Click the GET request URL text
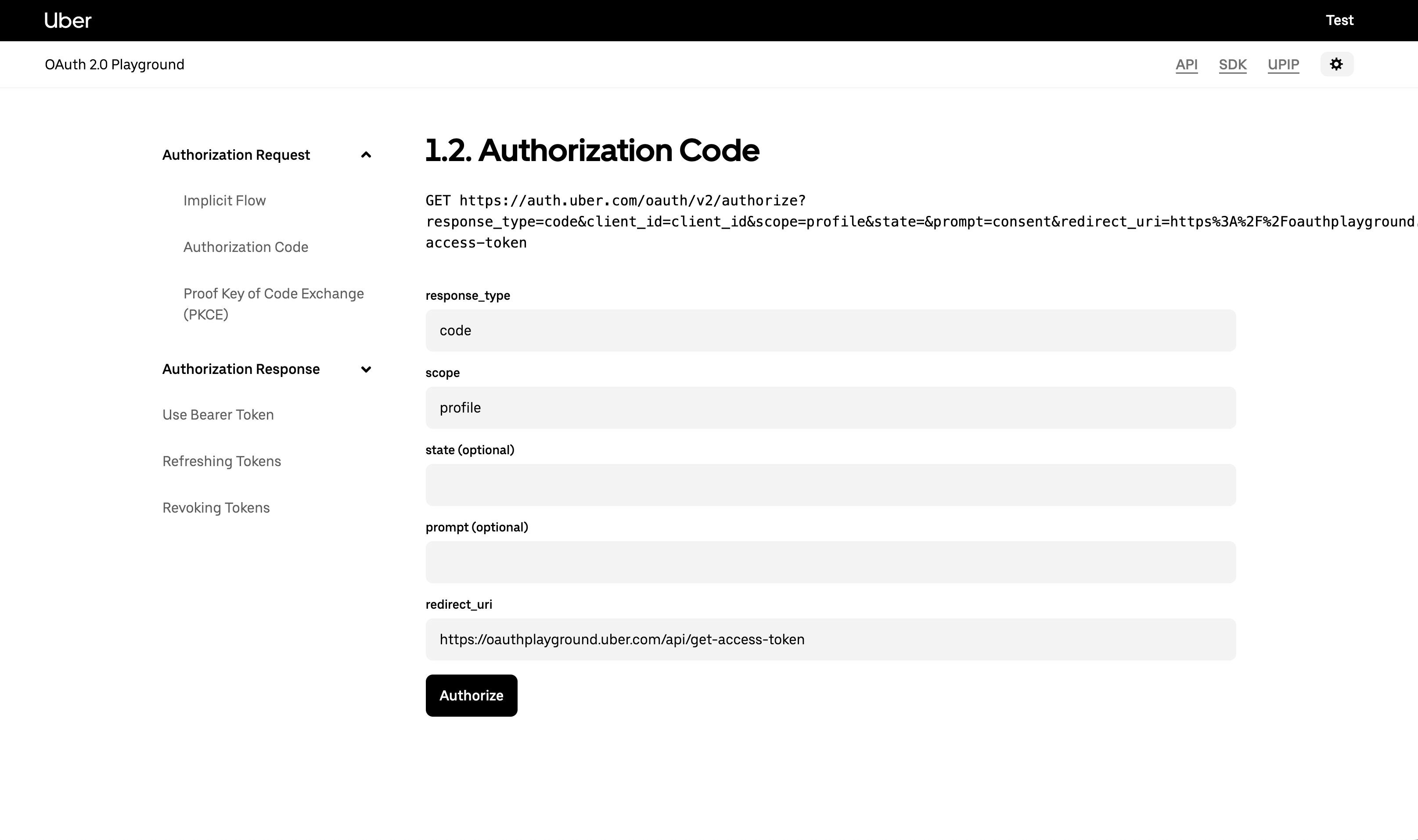The width and height of the screenshot is (1418, 840). [921, 221]
